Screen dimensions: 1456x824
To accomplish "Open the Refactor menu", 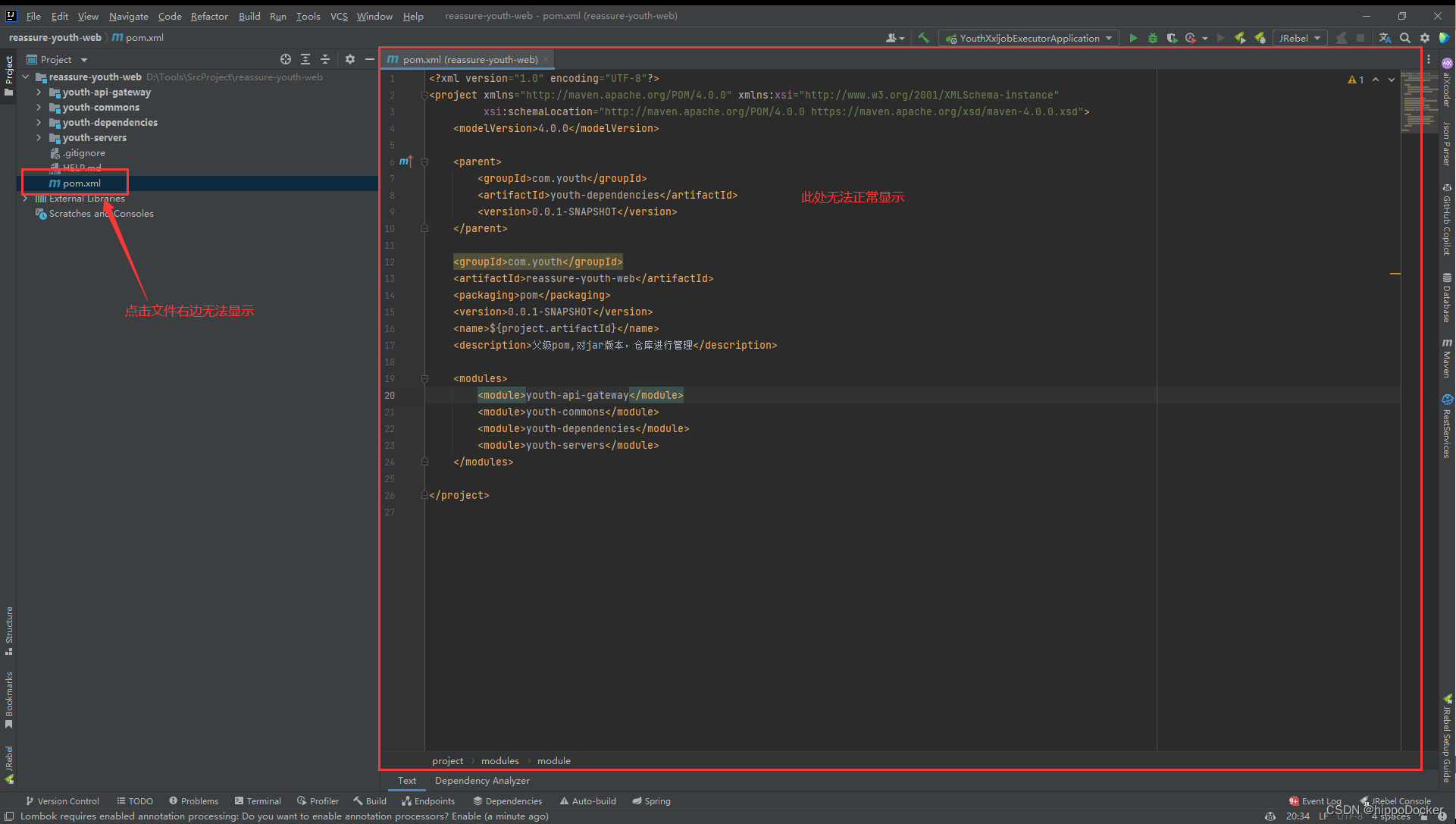I will click(209, 16).
